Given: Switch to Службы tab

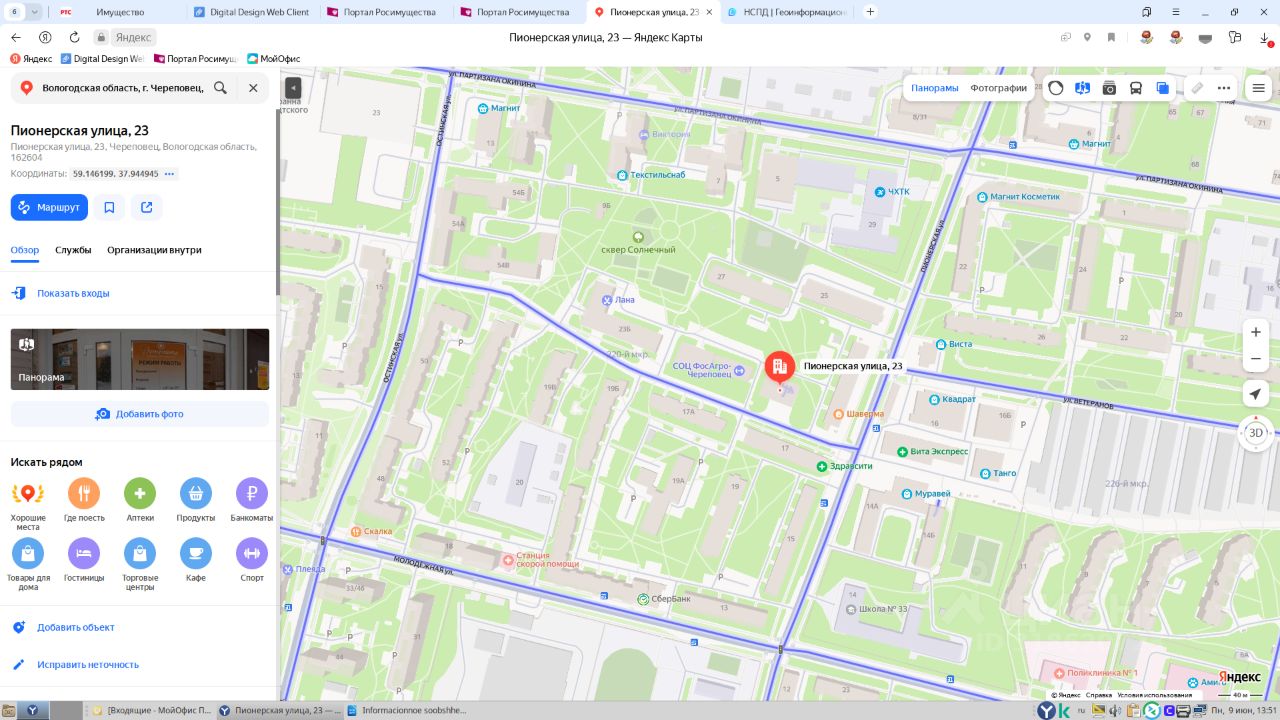Looking at the screenshot, I should (73, 250).
